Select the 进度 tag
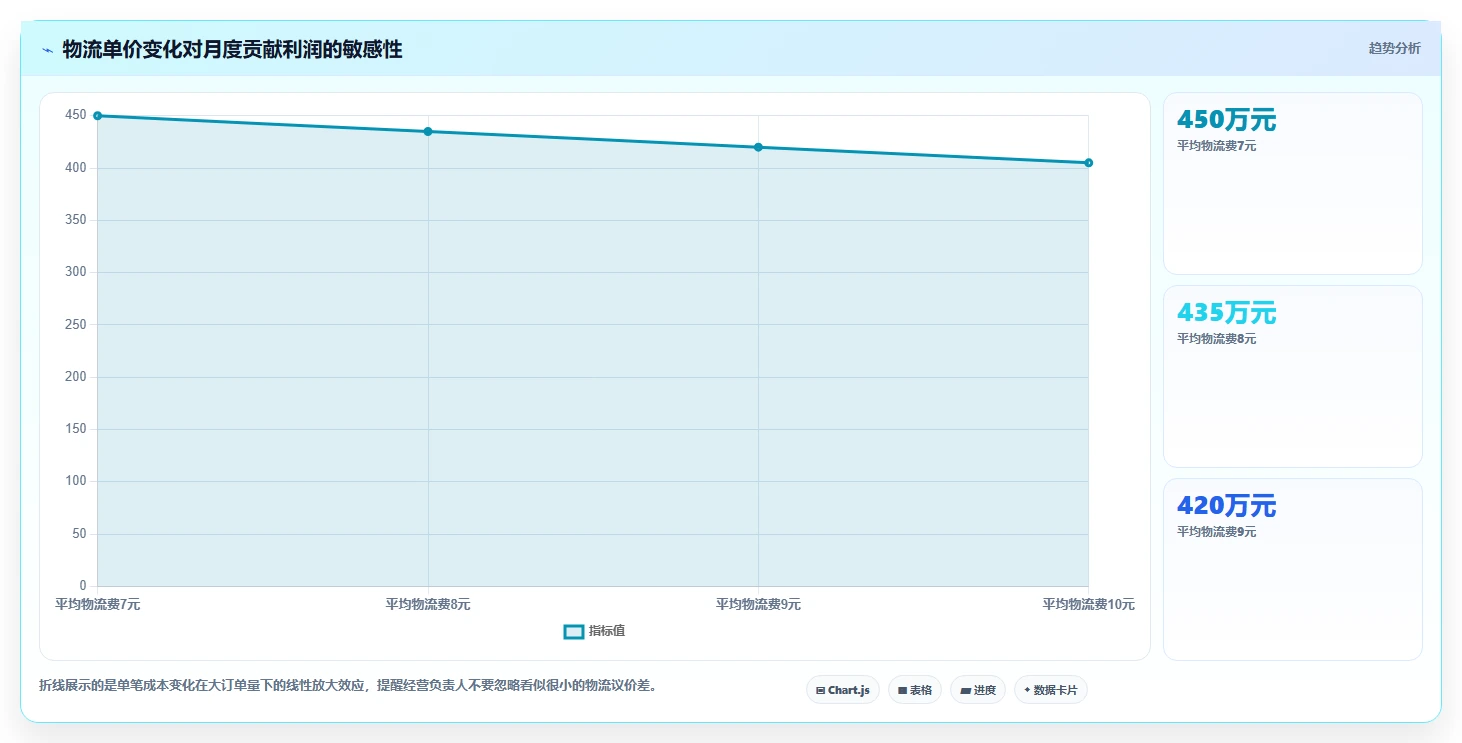This screenshot has width=1462, height=743. [978, 690]
